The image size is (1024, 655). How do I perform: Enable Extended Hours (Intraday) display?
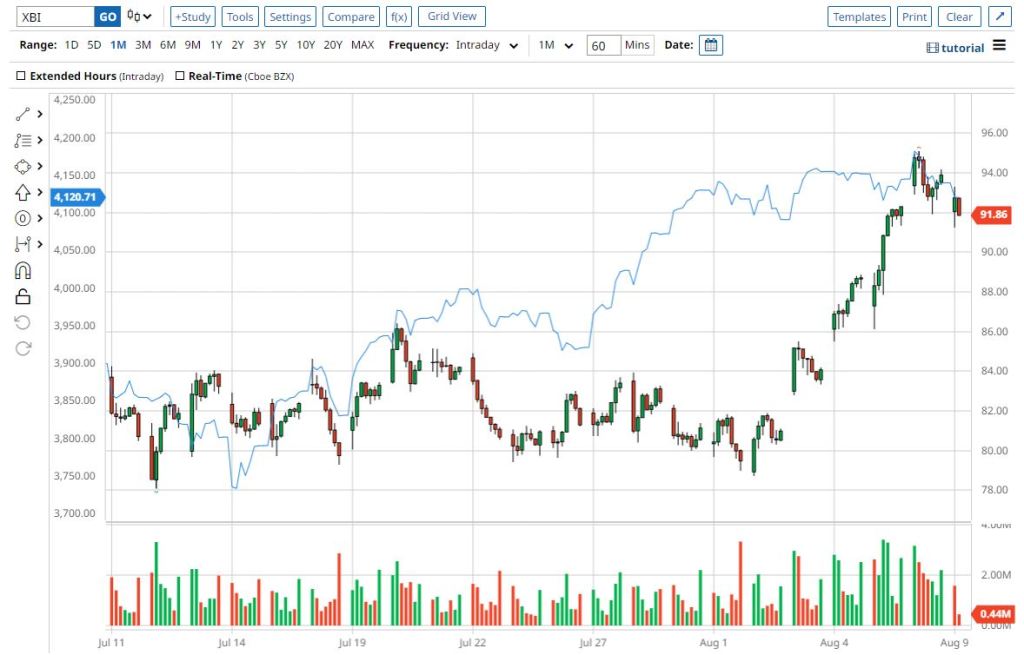(x=21, y=75)
